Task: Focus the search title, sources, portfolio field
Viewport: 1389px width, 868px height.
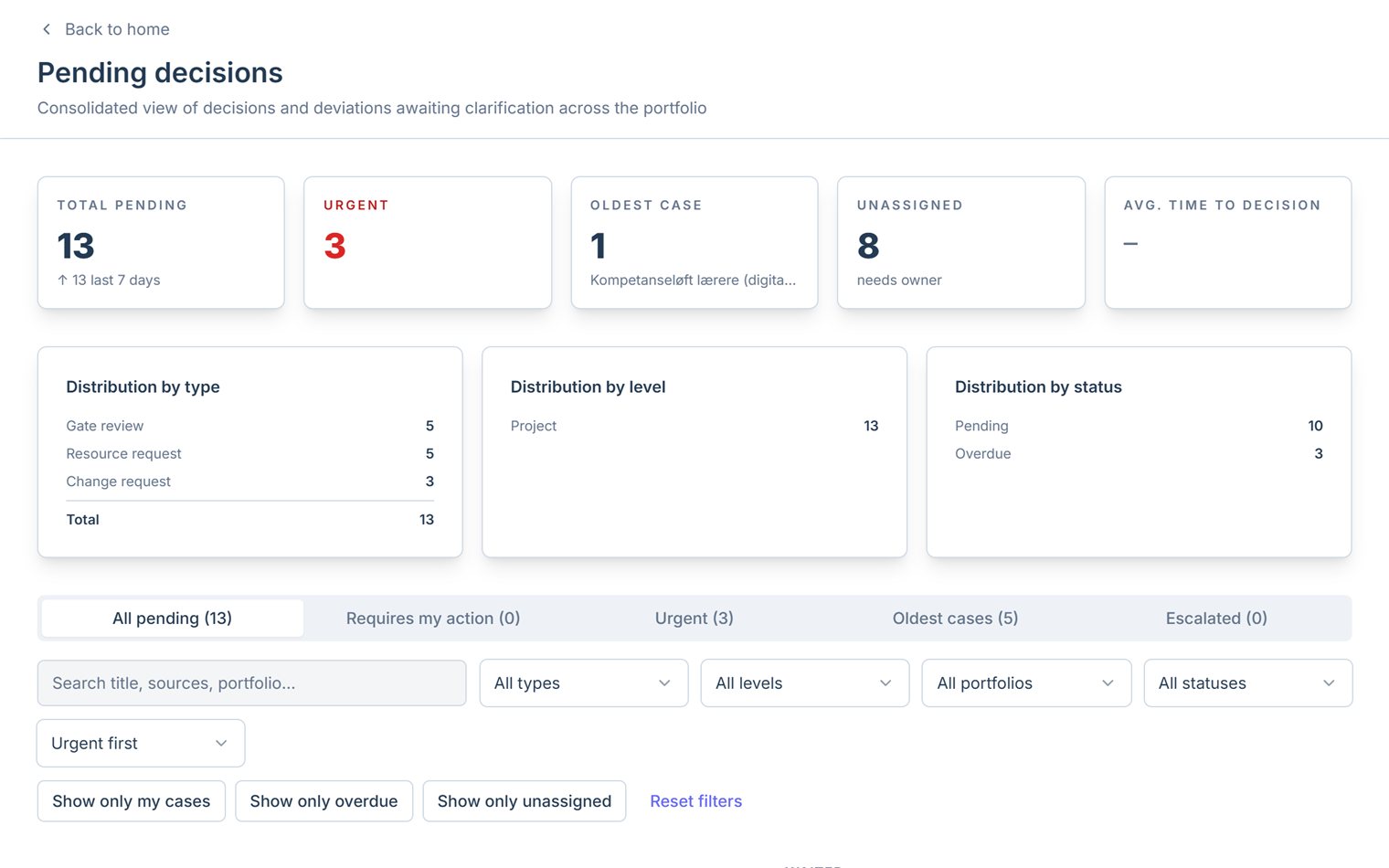Action: tap(251, 683)
